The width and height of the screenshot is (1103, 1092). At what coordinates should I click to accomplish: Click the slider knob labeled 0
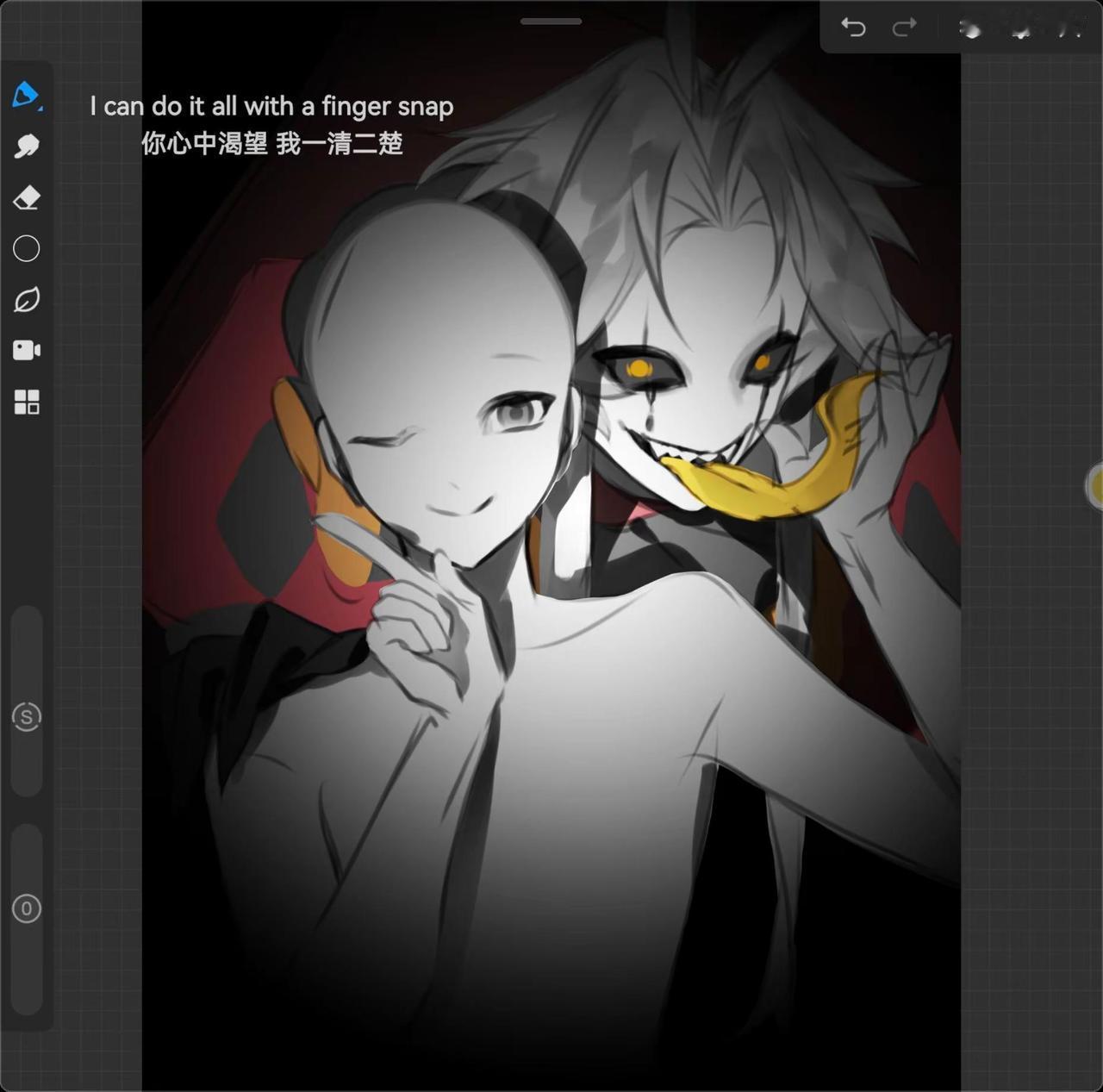[x=27, y=908]
